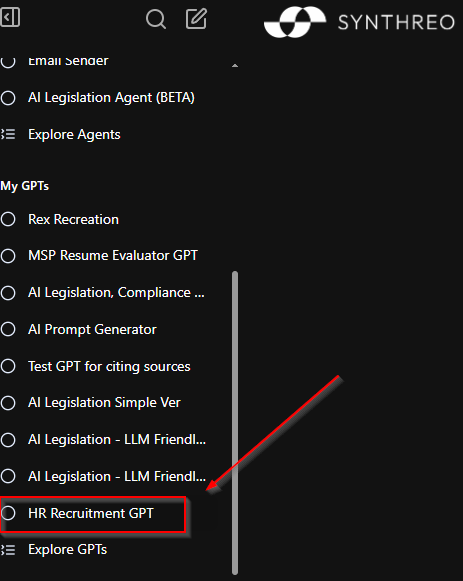Open HR Recruitment GPT
Viewport: 463px width, 581px height.
[91, 514]
